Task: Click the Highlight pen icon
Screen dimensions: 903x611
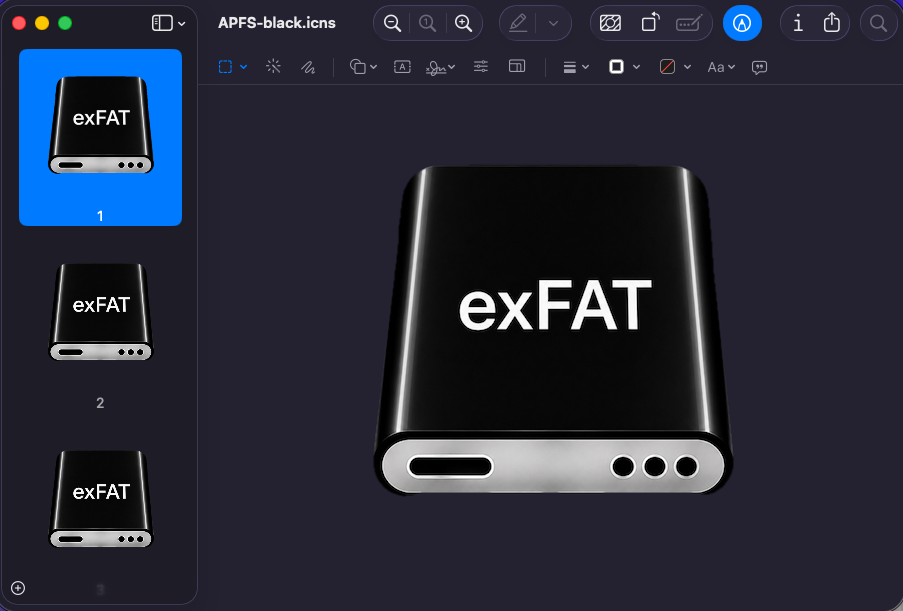Action: pos(518,23)
